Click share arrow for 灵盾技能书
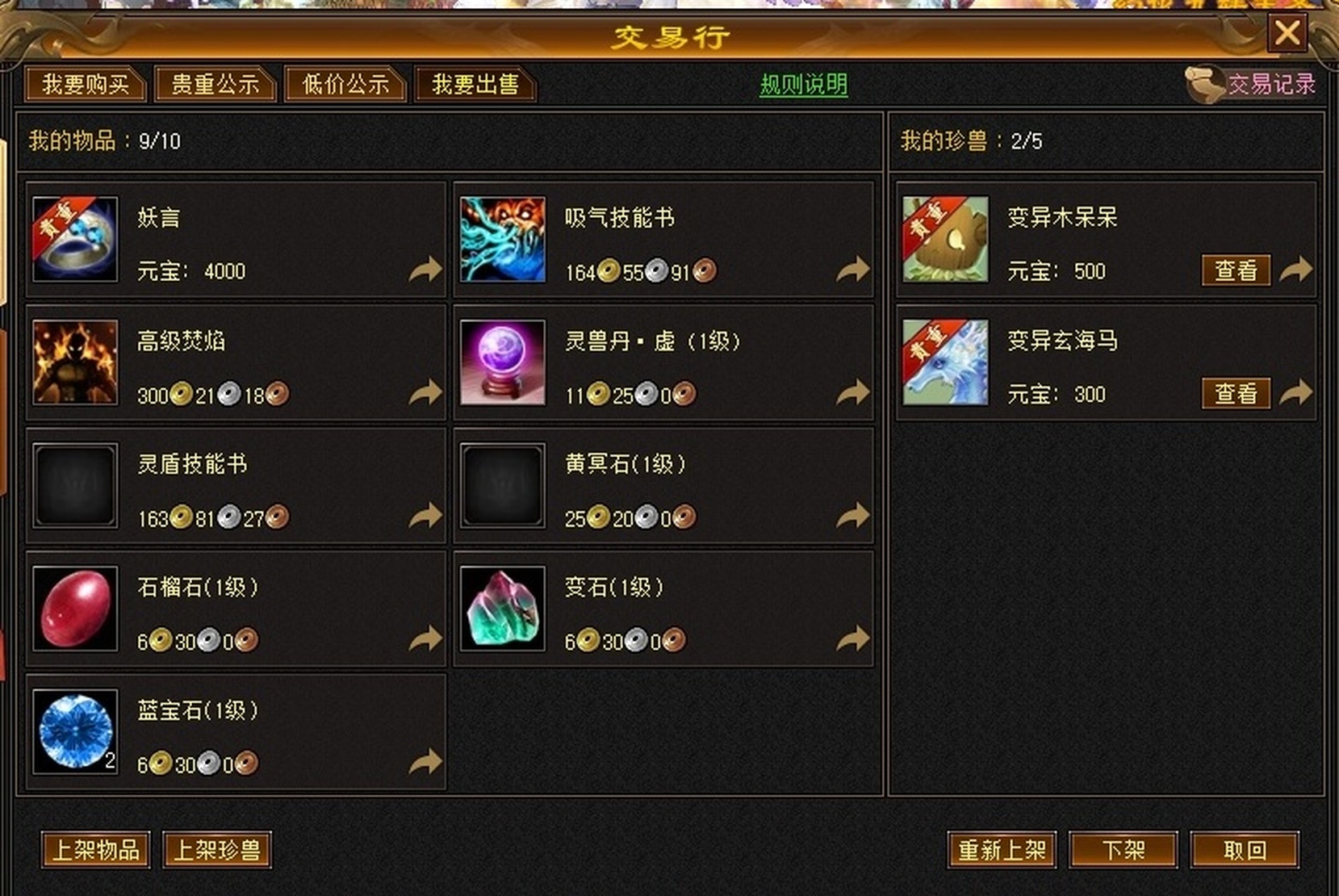The image size is (1339, 896). (x=425, y=516)
